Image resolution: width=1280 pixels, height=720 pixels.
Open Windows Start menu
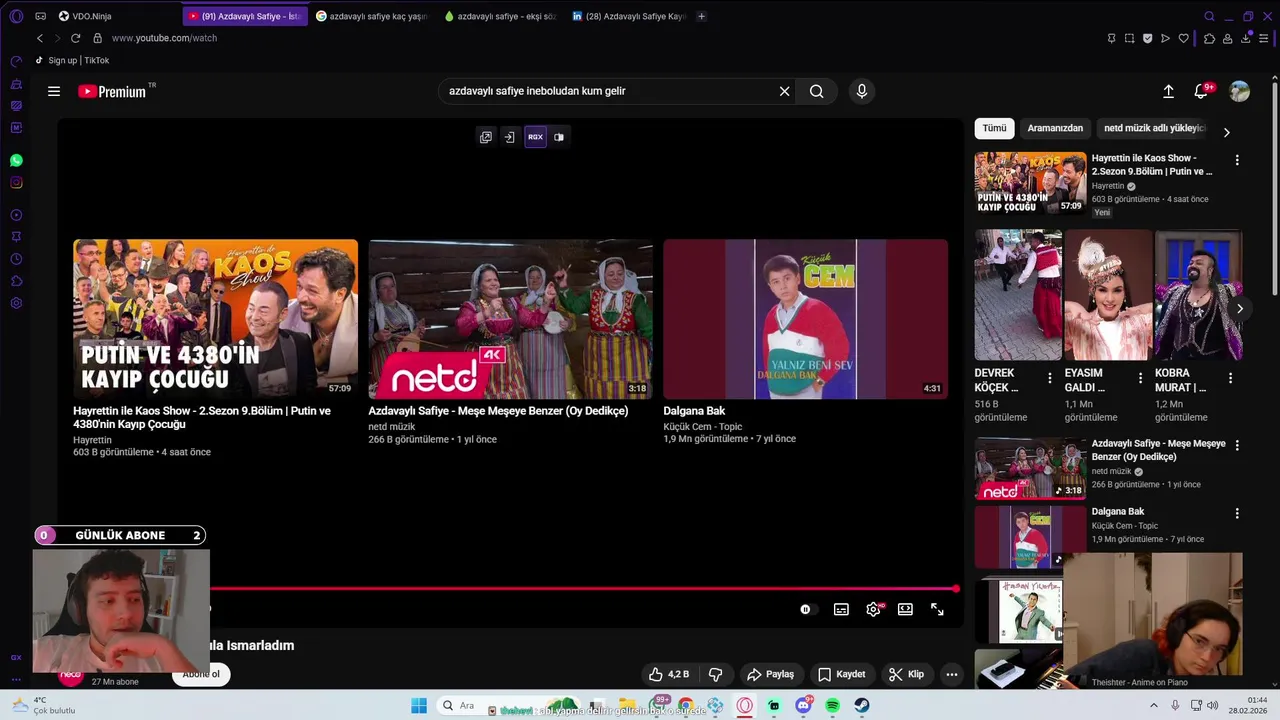point(419,705)
